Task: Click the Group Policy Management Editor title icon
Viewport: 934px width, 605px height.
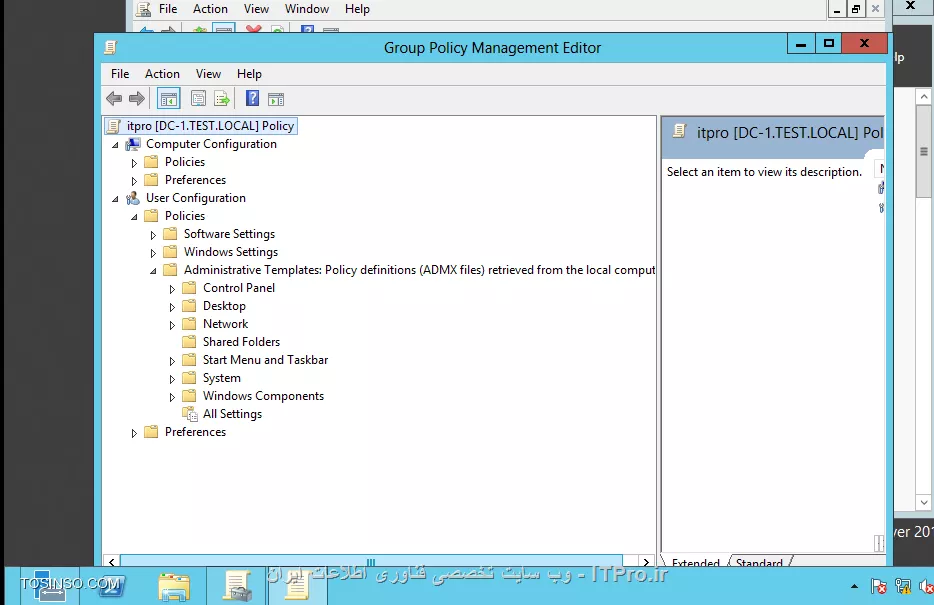Action: click(111, 48)
